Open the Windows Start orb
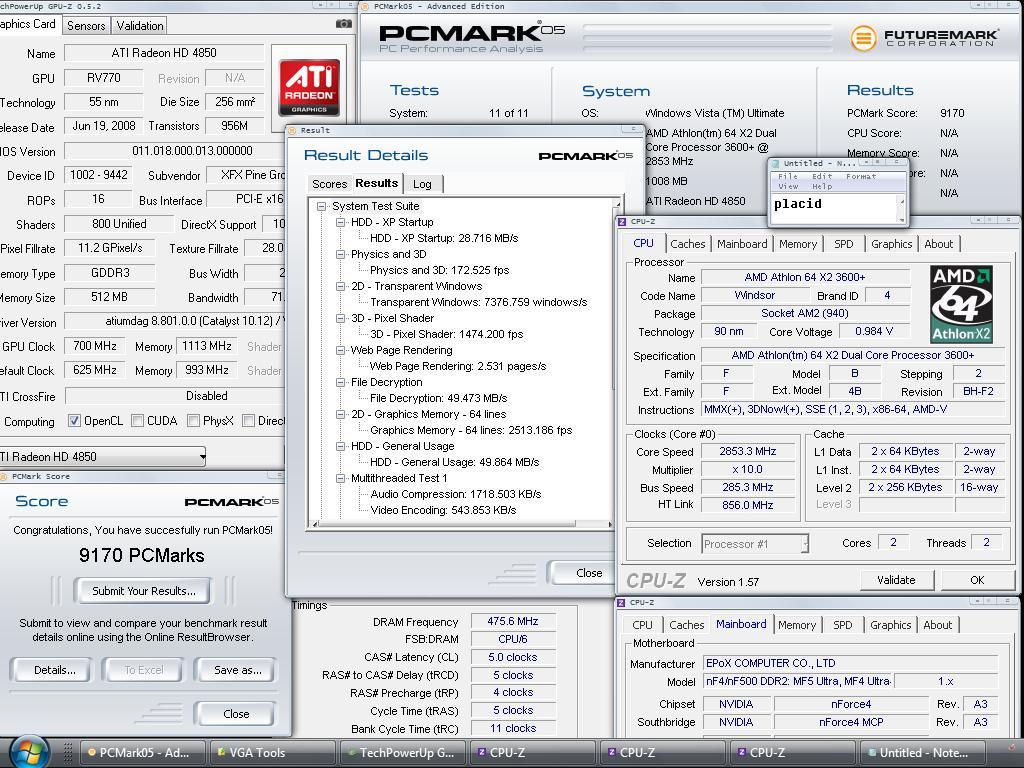Screen dimensions: 1024x768 29,752
